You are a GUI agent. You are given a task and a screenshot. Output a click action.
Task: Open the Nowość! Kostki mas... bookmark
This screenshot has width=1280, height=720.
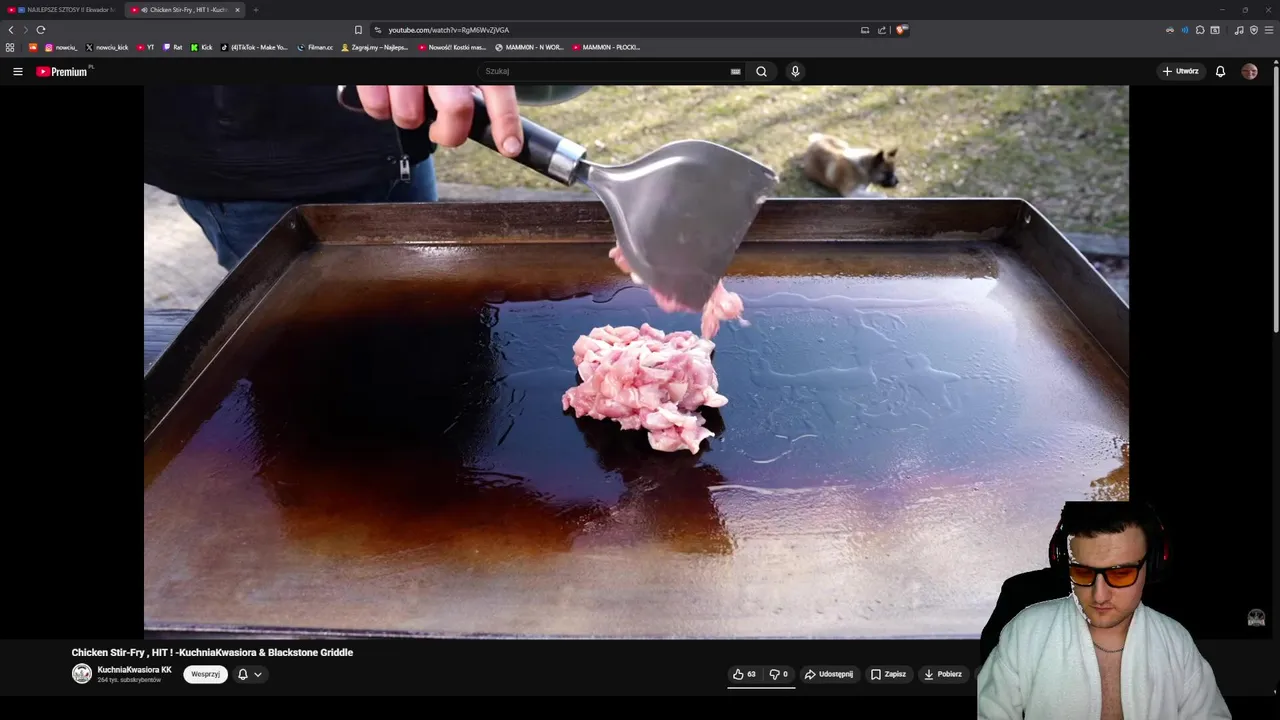[452, 47]
